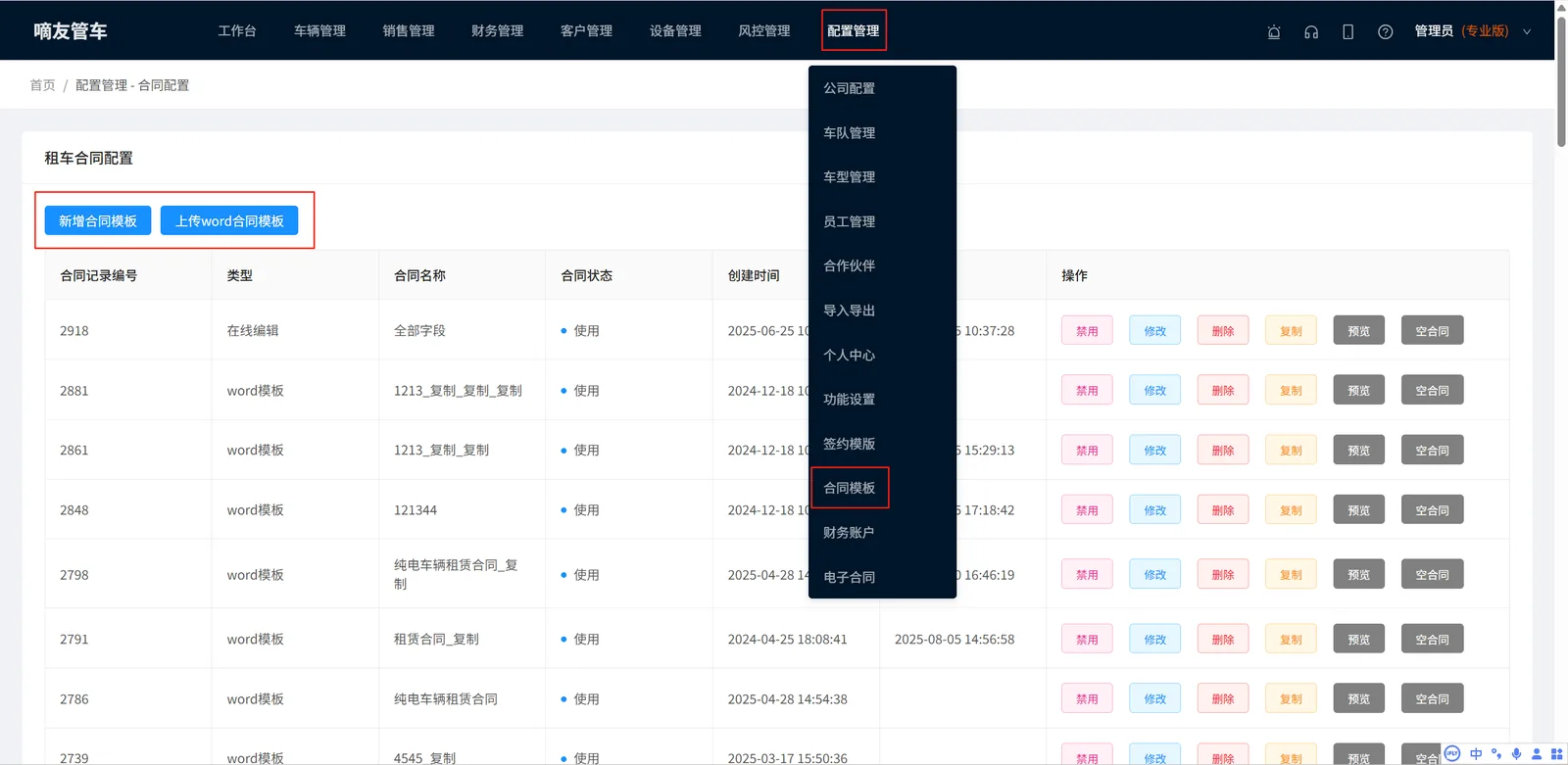Click the headset customer service icon
The image size is (1568, 765).
(1311, 31)
